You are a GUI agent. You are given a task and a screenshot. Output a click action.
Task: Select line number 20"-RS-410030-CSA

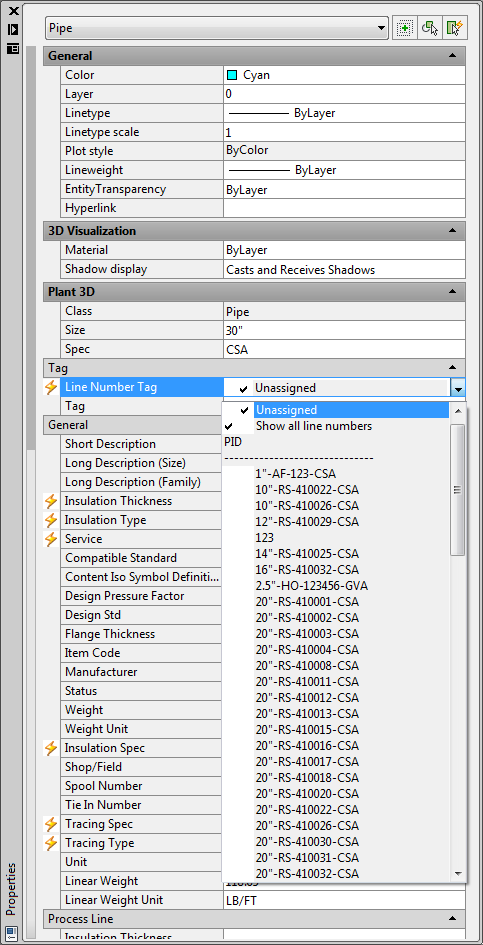(x=307, y=841)
